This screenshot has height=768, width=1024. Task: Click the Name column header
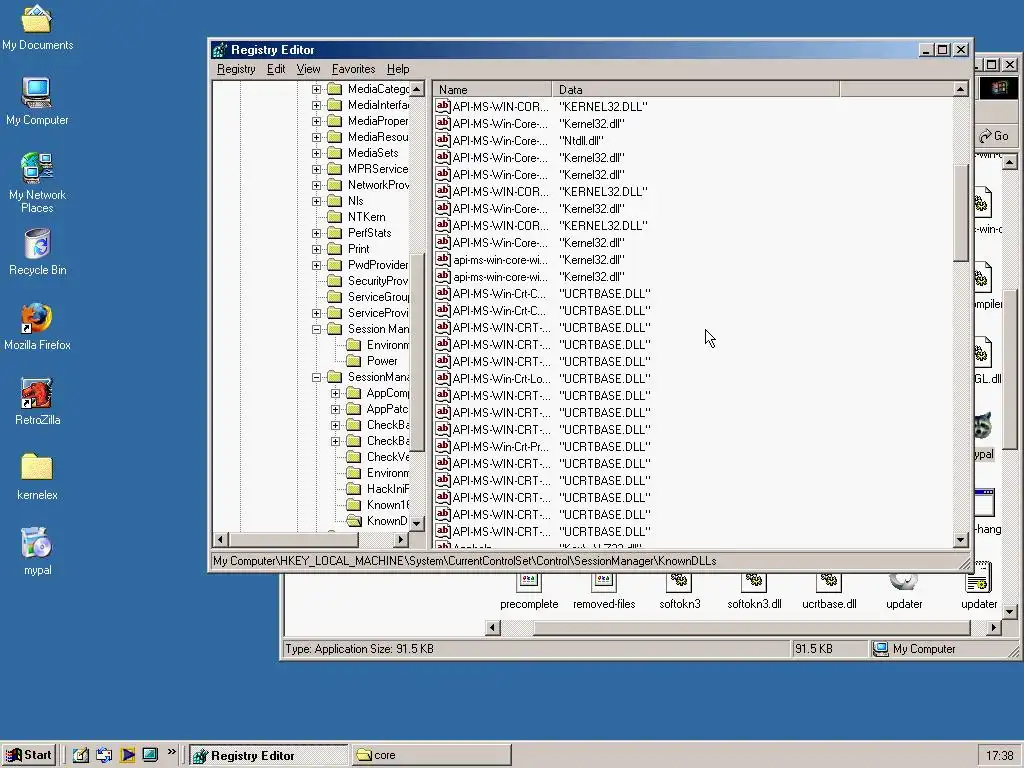(x=492, y=89)
